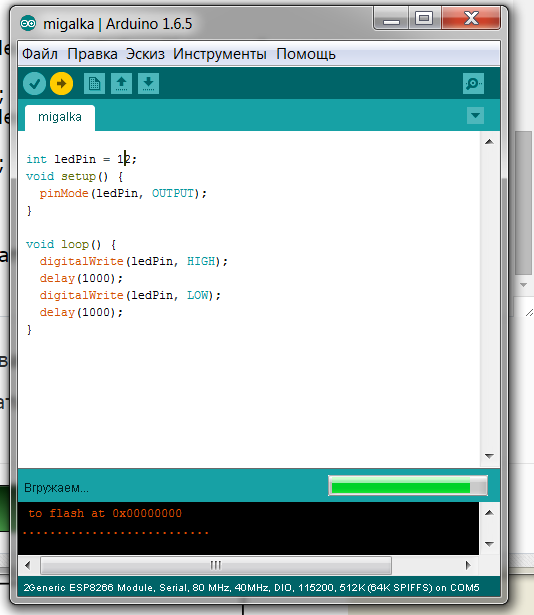Open the Serial Monitor magnifier icon
The image size is (534, 615).
(473, 84)
